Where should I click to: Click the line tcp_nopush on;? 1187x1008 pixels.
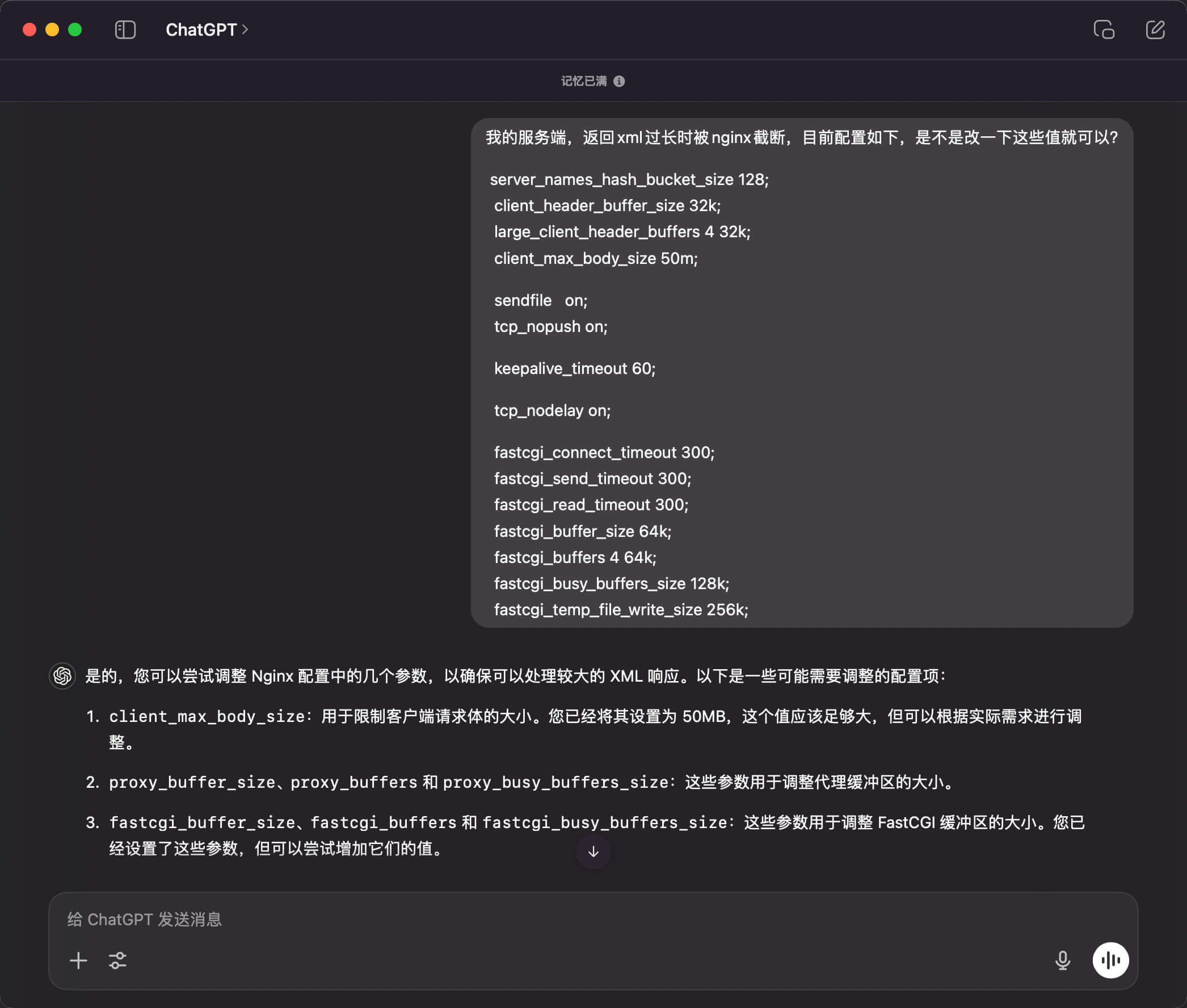[550, 327]
